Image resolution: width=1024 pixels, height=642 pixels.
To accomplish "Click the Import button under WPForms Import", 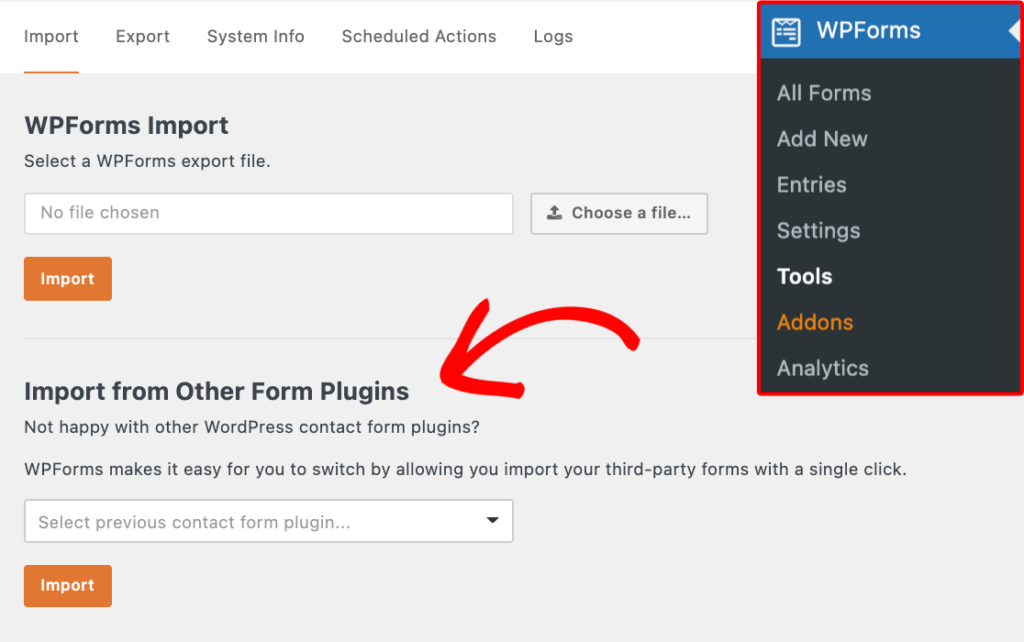I will (67, 278).
